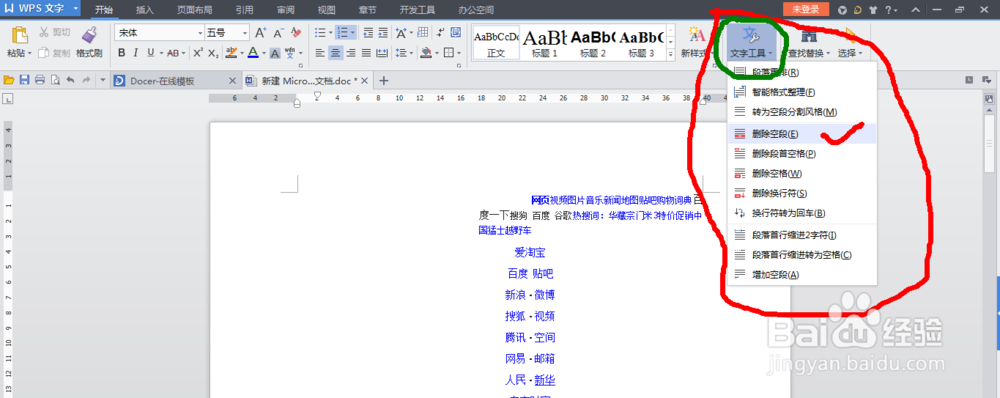Image resolution: width=1000 pixels, height=398 pixels.
Task: Click the Save disk icon in quick toolbar
Action: click(x=24, y=80)
